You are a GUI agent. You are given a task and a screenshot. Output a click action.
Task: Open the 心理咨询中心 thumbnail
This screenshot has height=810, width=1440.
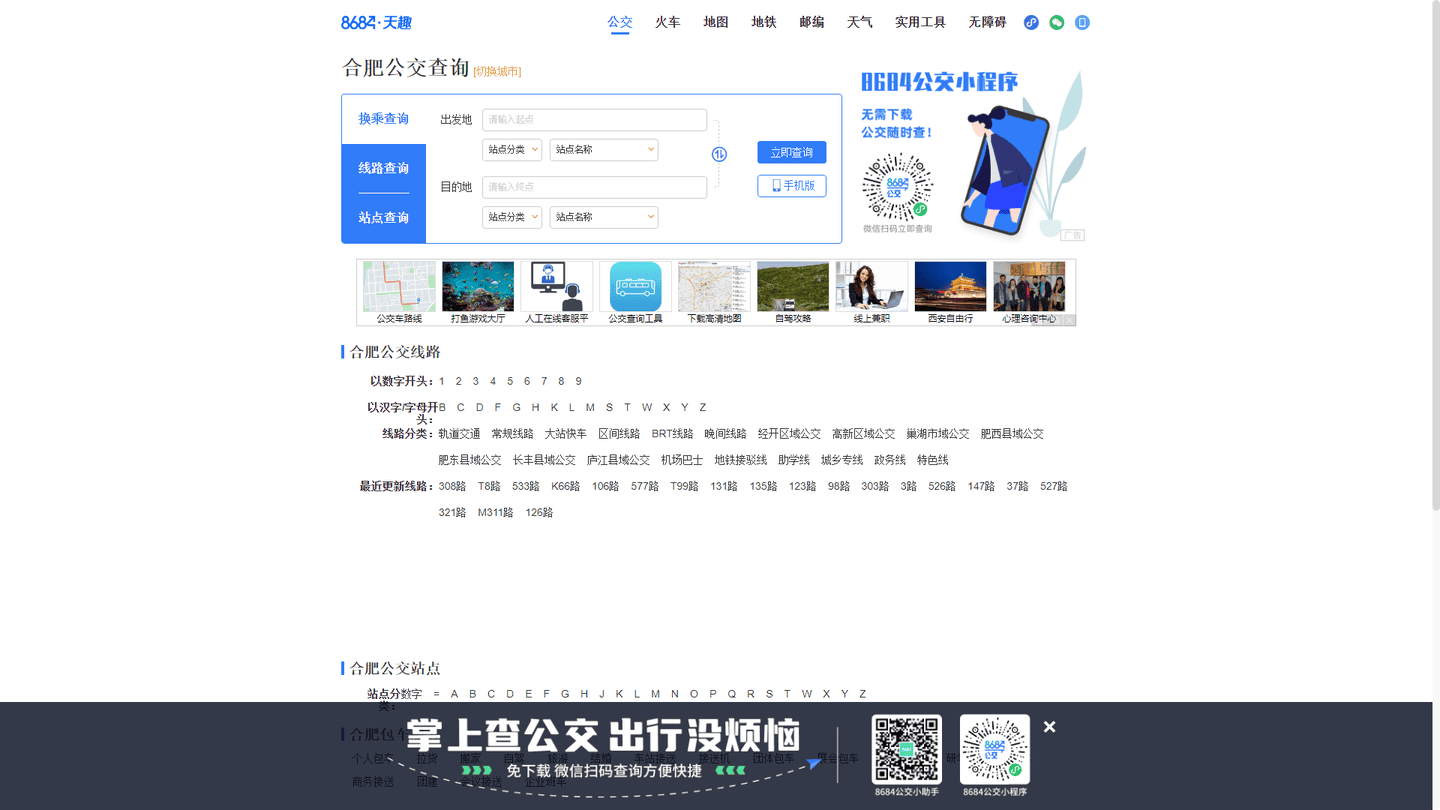tap(1029, 292)
